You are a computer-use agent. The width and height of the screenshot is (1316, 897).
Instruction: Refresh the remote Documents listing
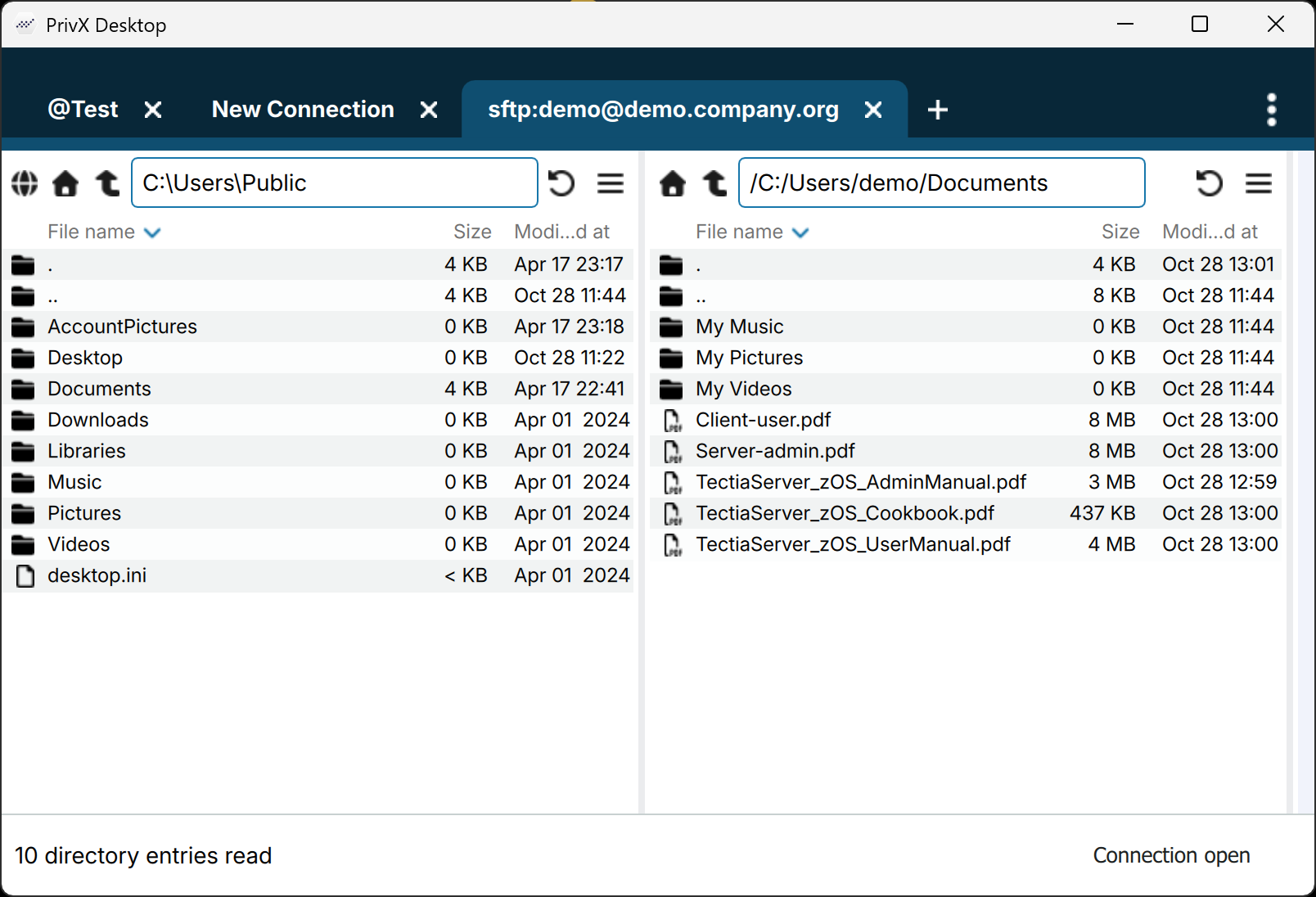1210,183
